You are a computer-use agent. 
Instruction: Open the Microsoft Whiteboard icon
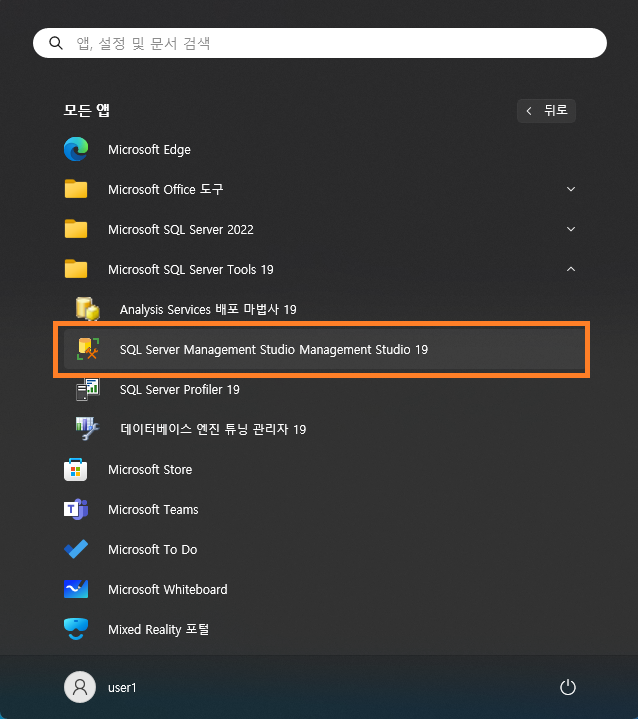point(76,589)
